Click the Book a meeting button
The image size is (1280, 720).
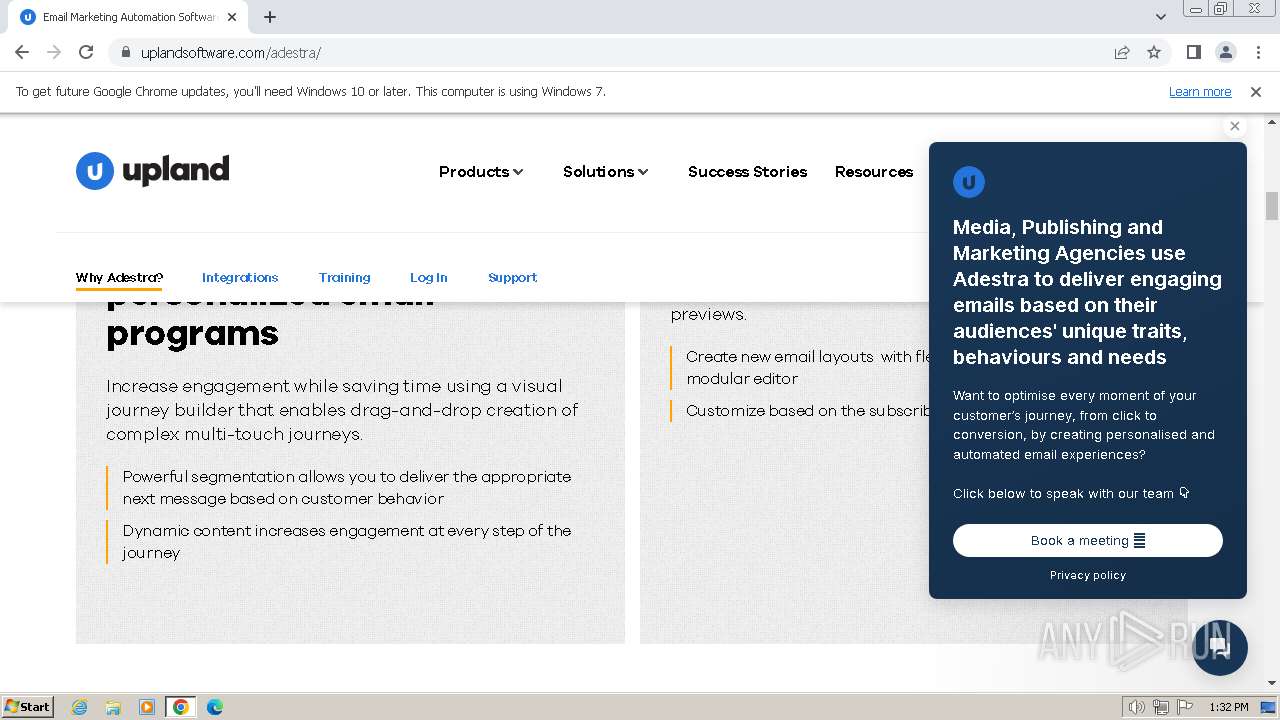click(x=1088, y=540)
